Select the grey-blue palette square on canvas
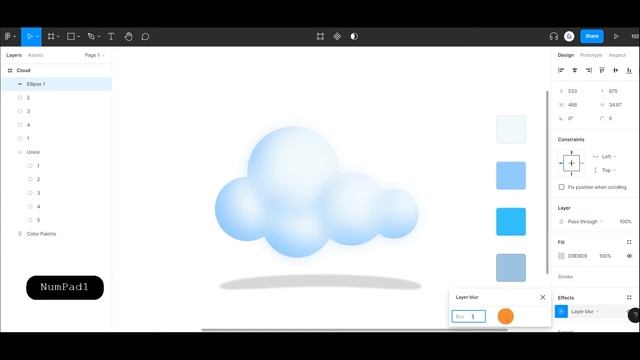This screenshot has height=360, width=640. pos(511,268)
